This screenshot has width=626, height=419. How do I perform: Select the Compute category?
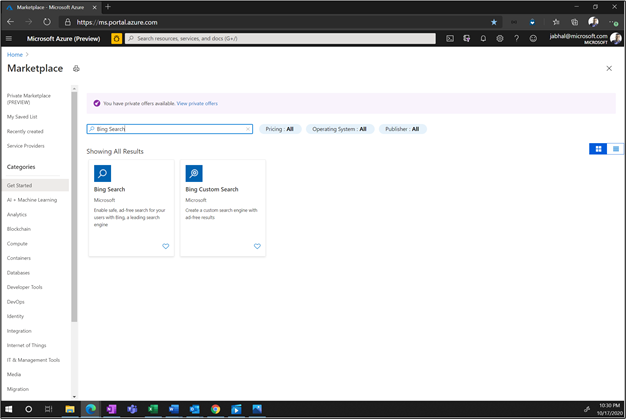coord(17,244)
